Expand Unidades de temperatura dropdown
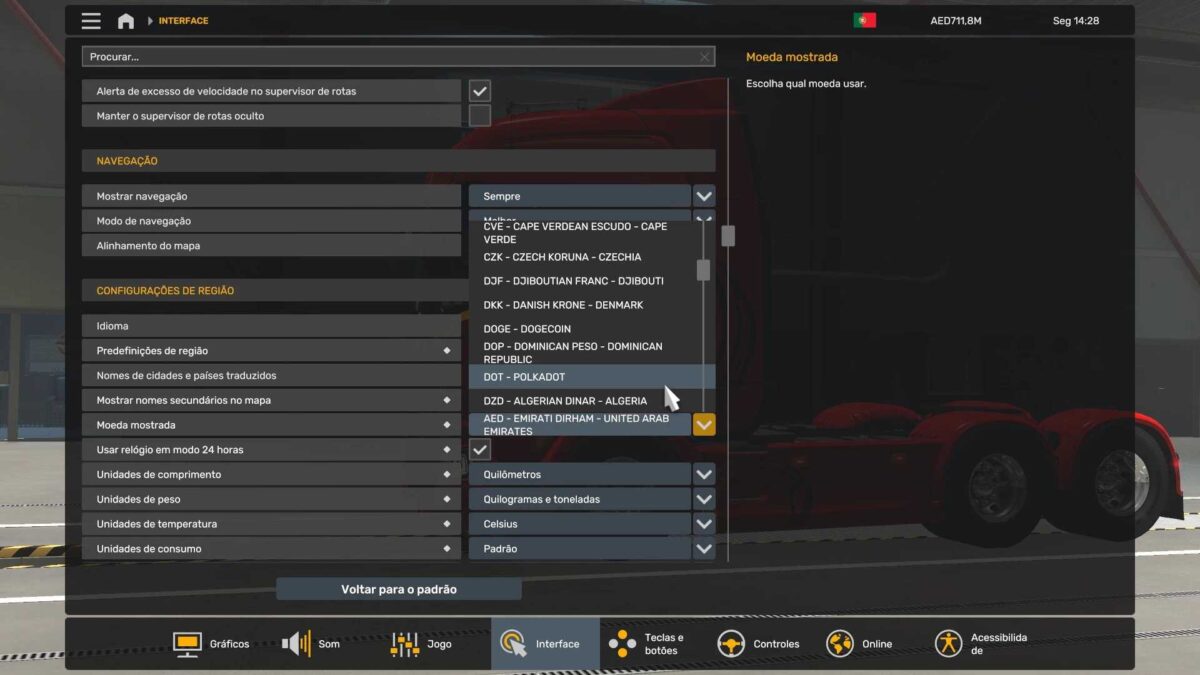 click(x=704, y=524)
